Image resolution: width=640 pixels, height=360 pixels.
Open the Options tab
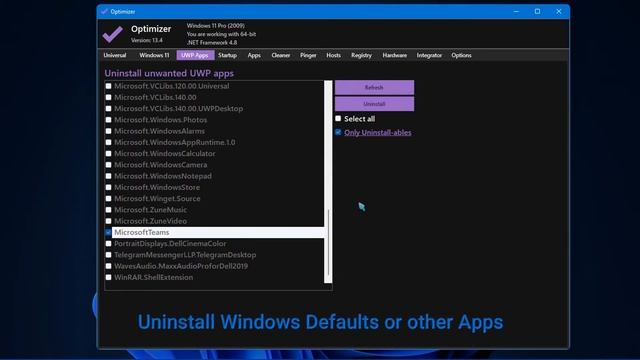pyautogui.click(x=461, y=55)
